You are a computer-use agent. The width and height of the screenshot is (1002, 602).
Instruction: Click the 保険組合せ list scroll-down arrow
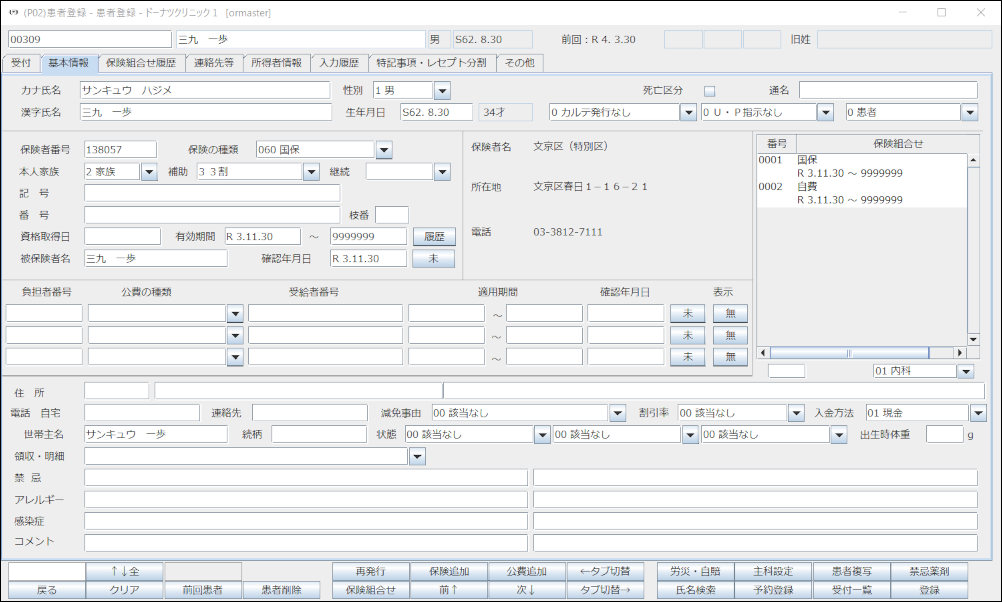973,339
